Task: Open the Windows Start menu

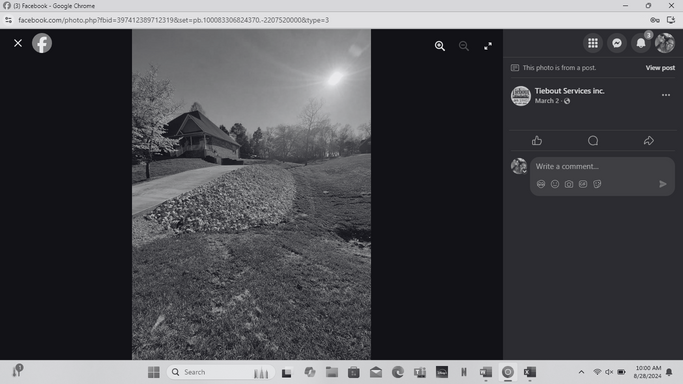Action: [153, 372]
